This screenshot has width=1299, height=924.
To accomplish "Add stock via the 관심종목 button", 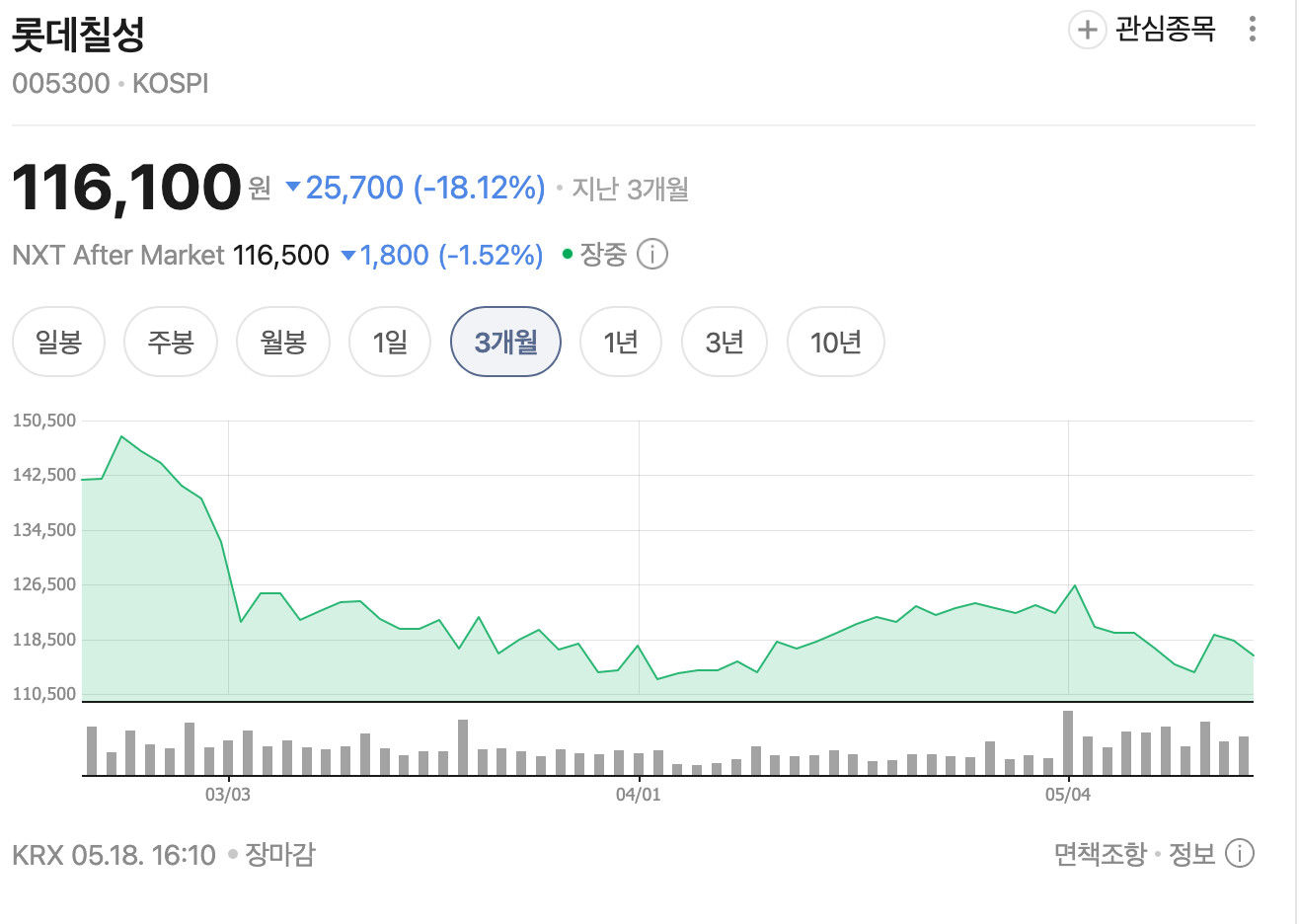I will click(x=1142, y=30).
